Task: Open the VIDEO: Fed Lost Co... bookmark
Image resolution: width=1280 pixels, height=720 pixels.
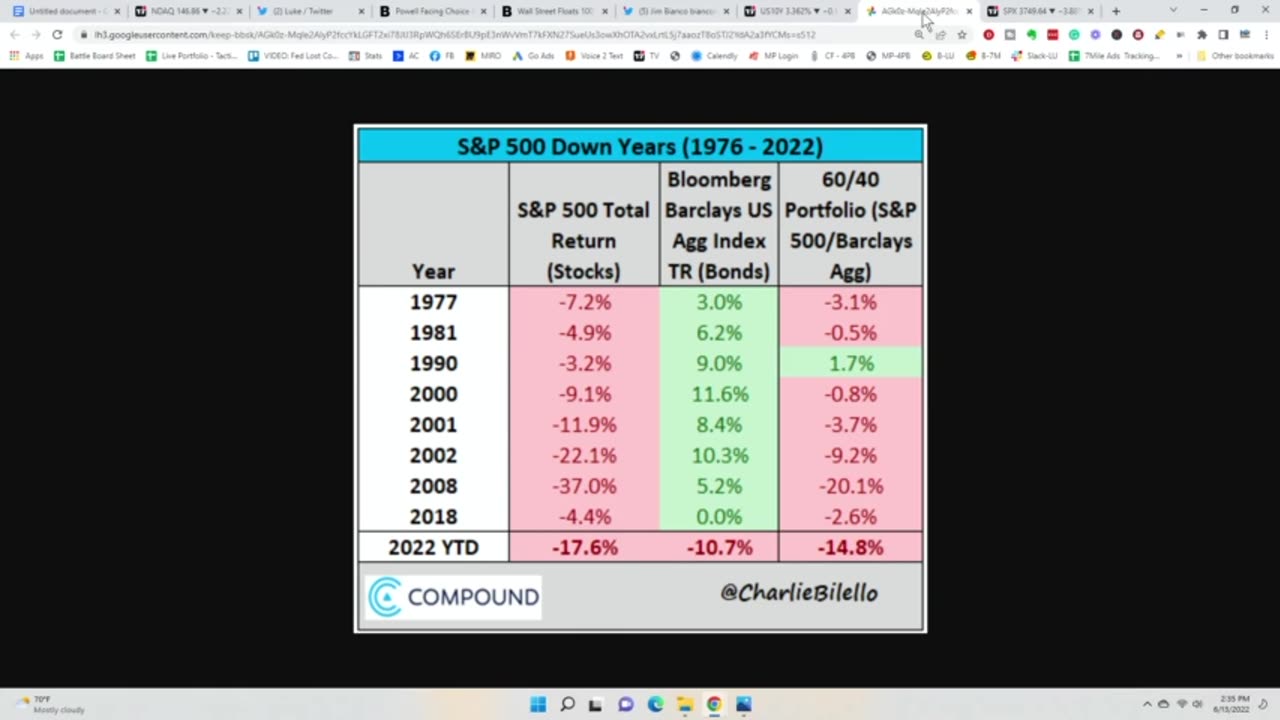Action: [x=294, y=56]
